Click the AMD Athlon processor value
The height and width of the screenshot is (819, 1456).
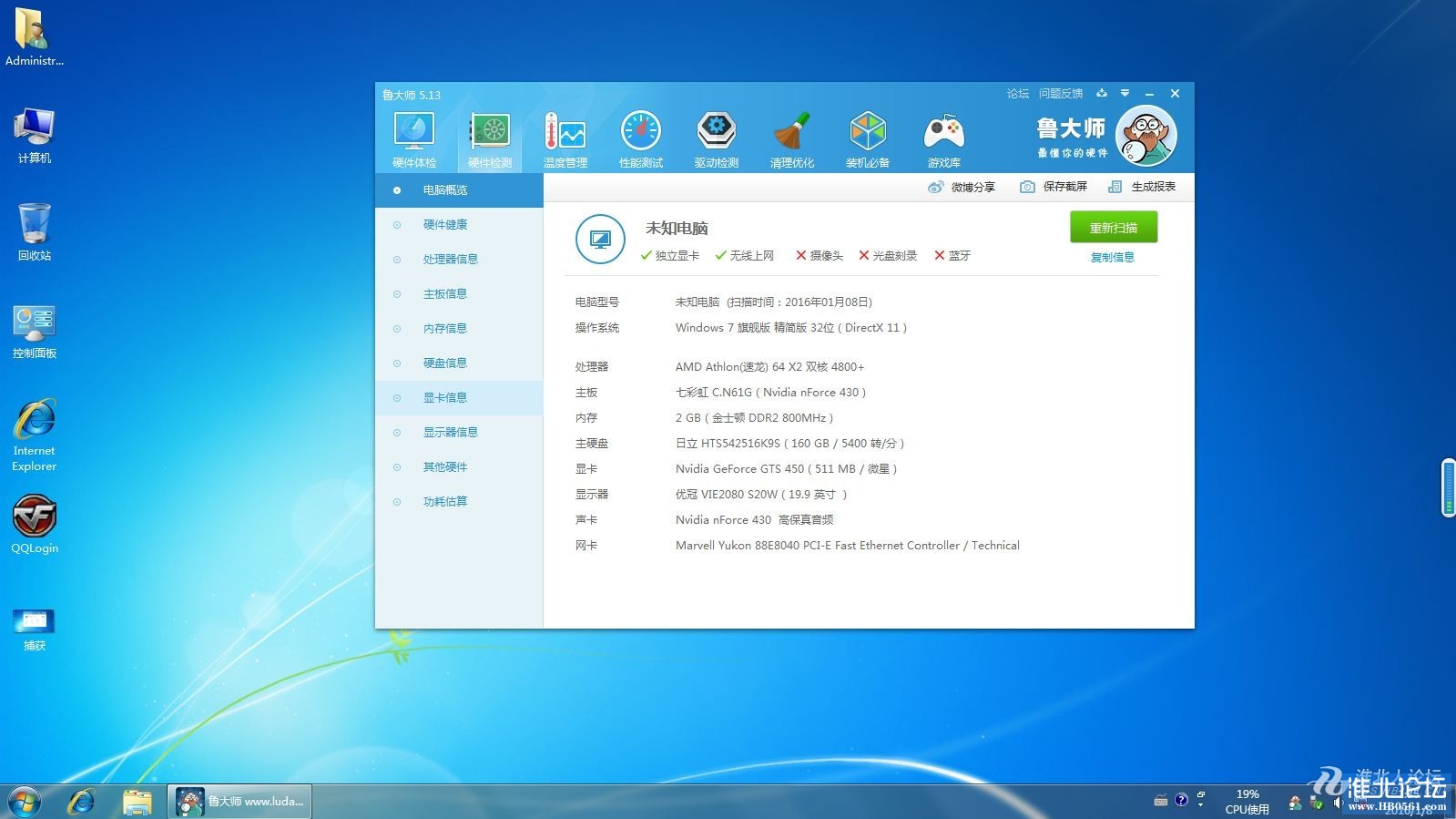click(769, 367)
